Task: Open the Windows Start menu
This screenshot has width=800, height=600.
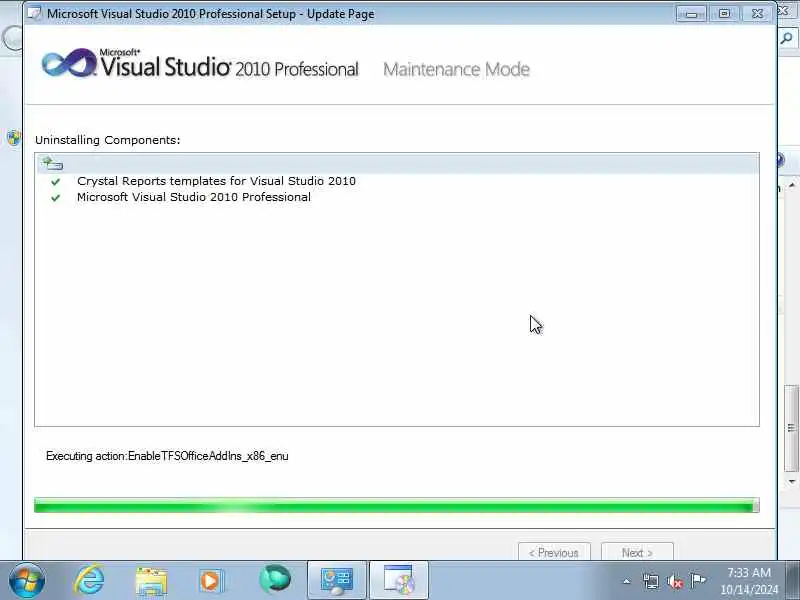Action: [27, 581]
